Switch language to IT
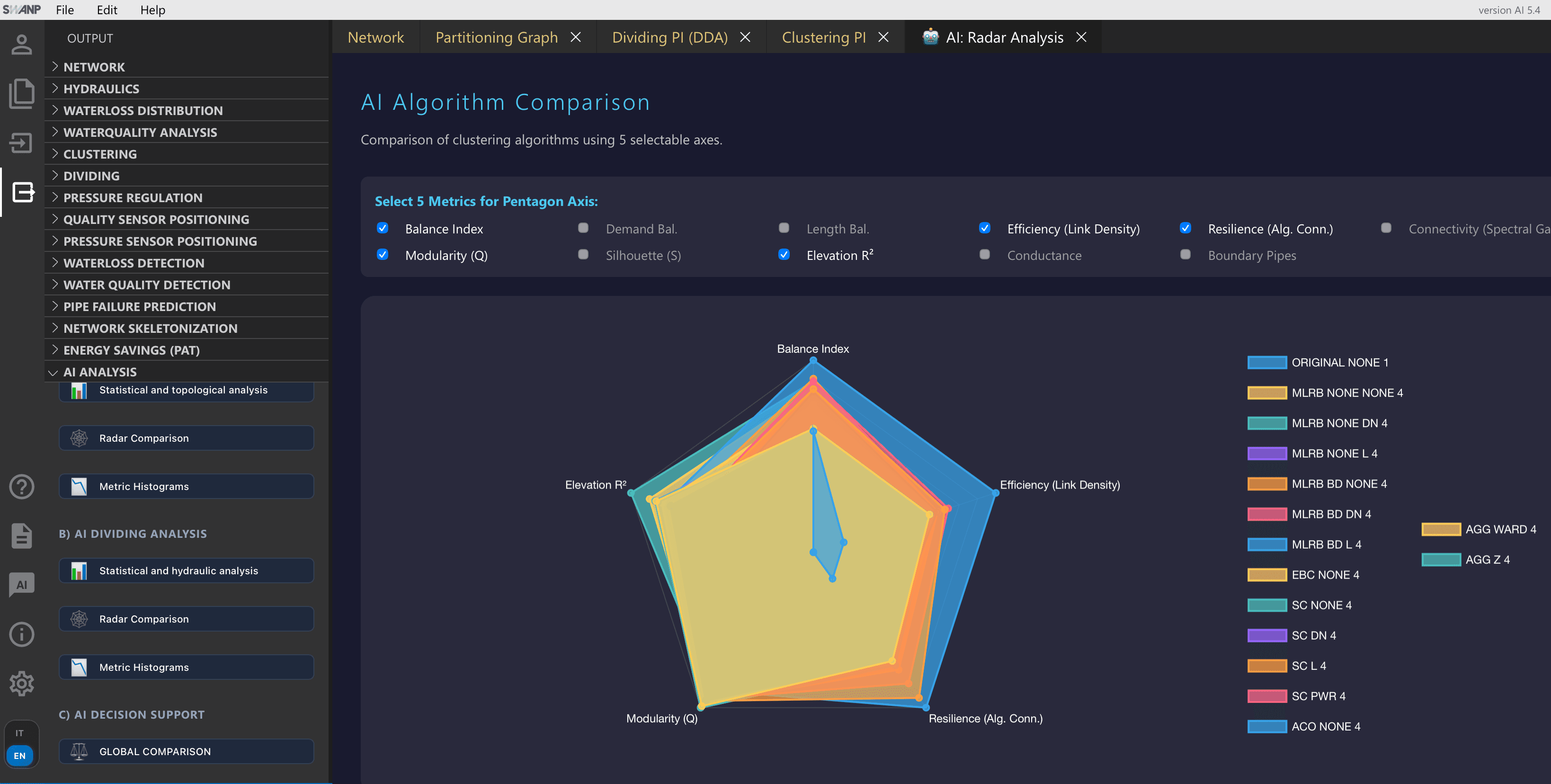Image resolution: width=1551 pixels, height=784 pixels. click(20, 733)
